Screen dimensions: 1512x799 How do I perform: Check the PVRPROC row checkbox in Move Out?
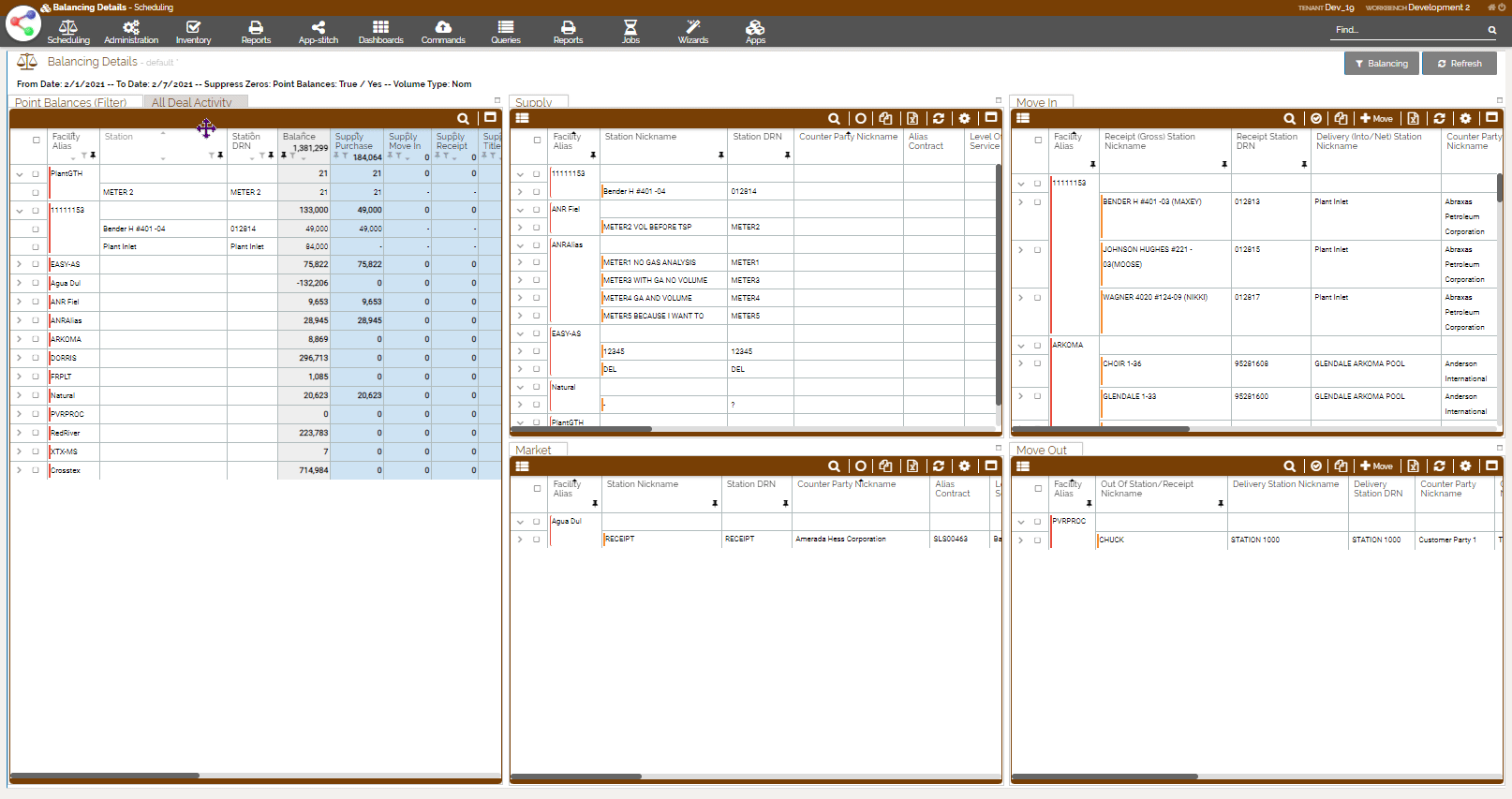[1037, 522]
